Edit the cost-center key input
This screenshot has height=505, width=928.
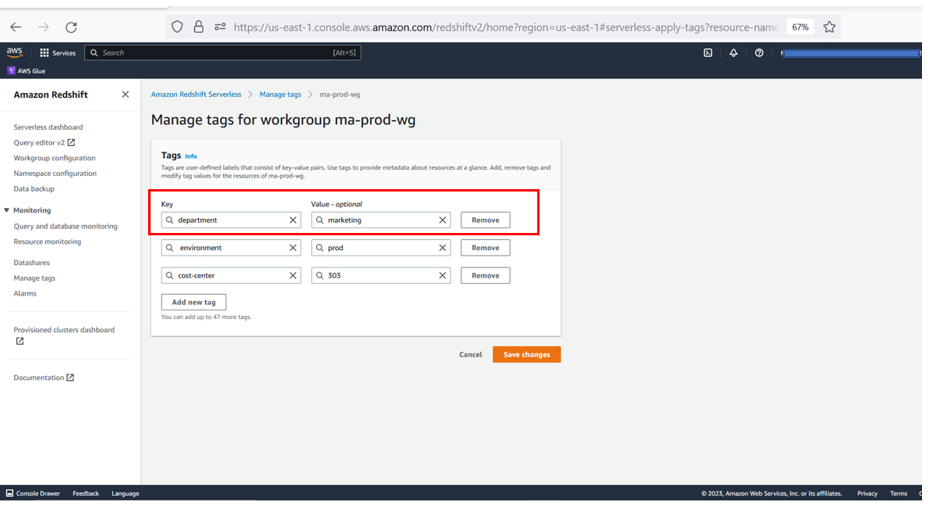coord(231,276)
